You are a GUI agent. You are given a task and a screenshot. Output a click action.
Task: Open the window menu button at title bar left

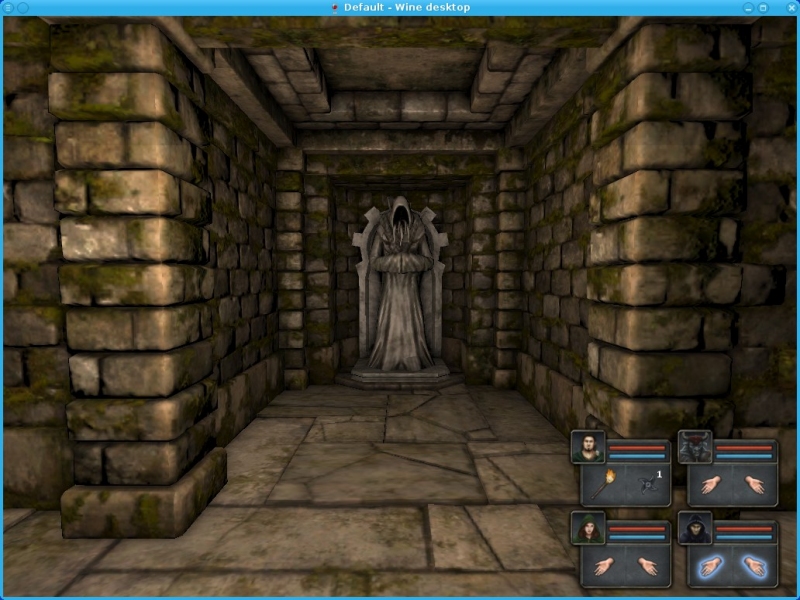tap(8, 7)
